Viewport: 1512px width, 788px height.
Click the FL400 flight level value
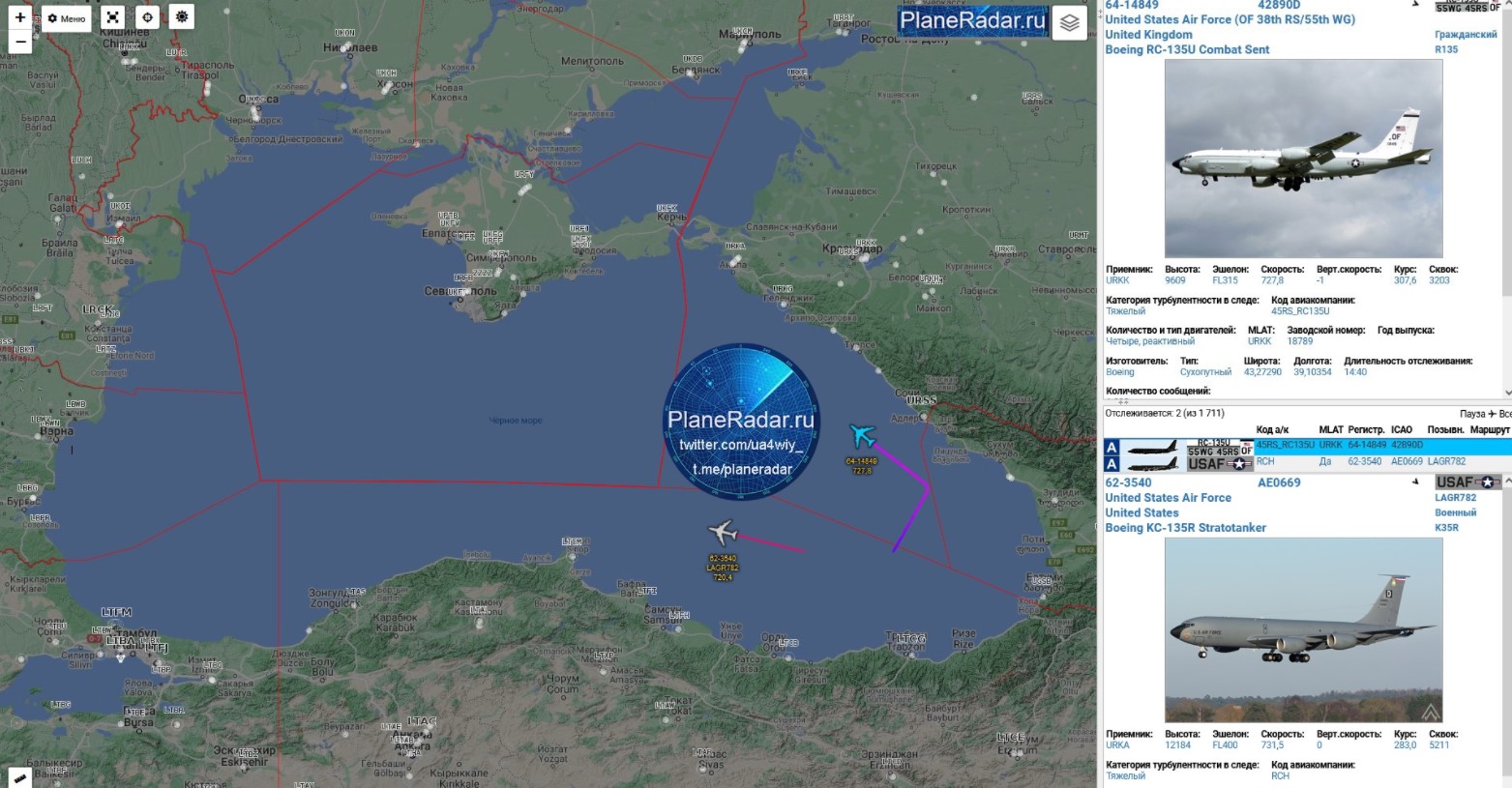[x=1225, y=744]
